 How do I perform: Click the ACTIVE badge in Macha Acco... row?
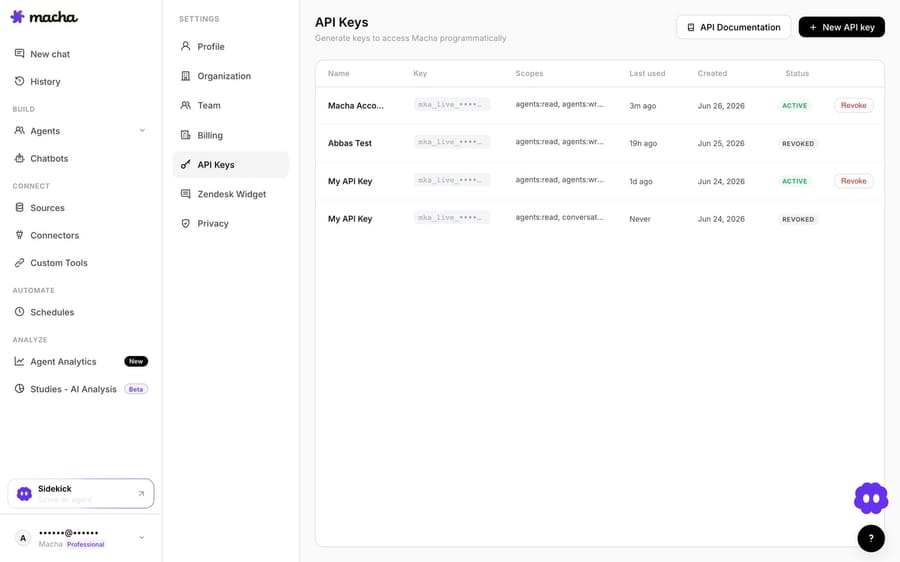click(795, 106)
